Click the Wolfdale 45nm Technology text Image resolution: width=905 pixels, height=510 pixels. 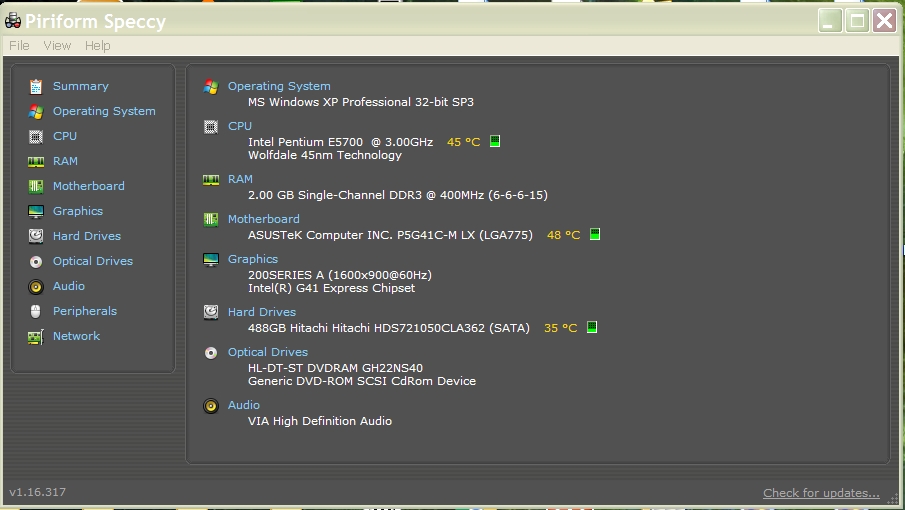[x=325, y=155]
